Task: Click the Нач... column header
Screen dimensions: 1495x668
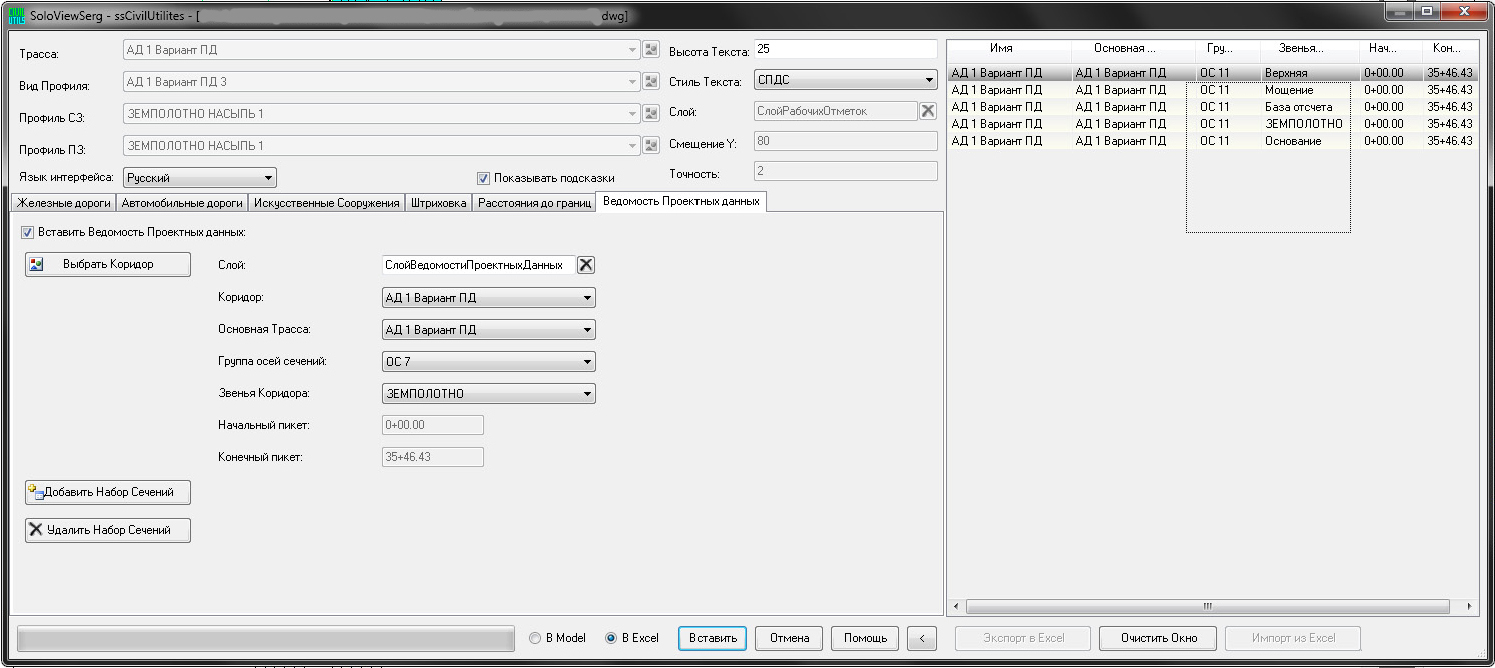Action: click(1391, 48)
